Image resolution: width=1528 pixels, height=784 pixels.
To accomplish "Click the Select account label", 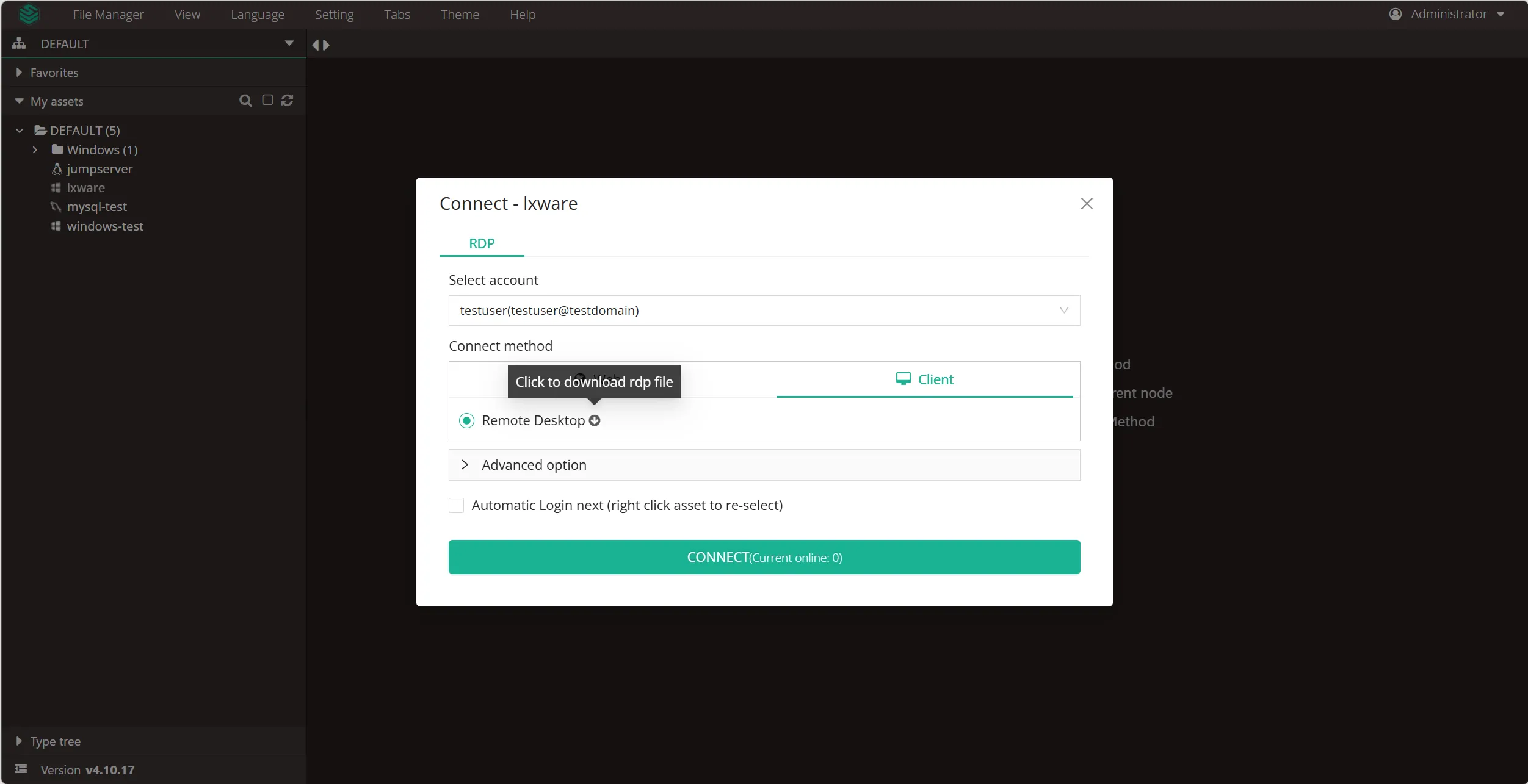I will [493, 280].
